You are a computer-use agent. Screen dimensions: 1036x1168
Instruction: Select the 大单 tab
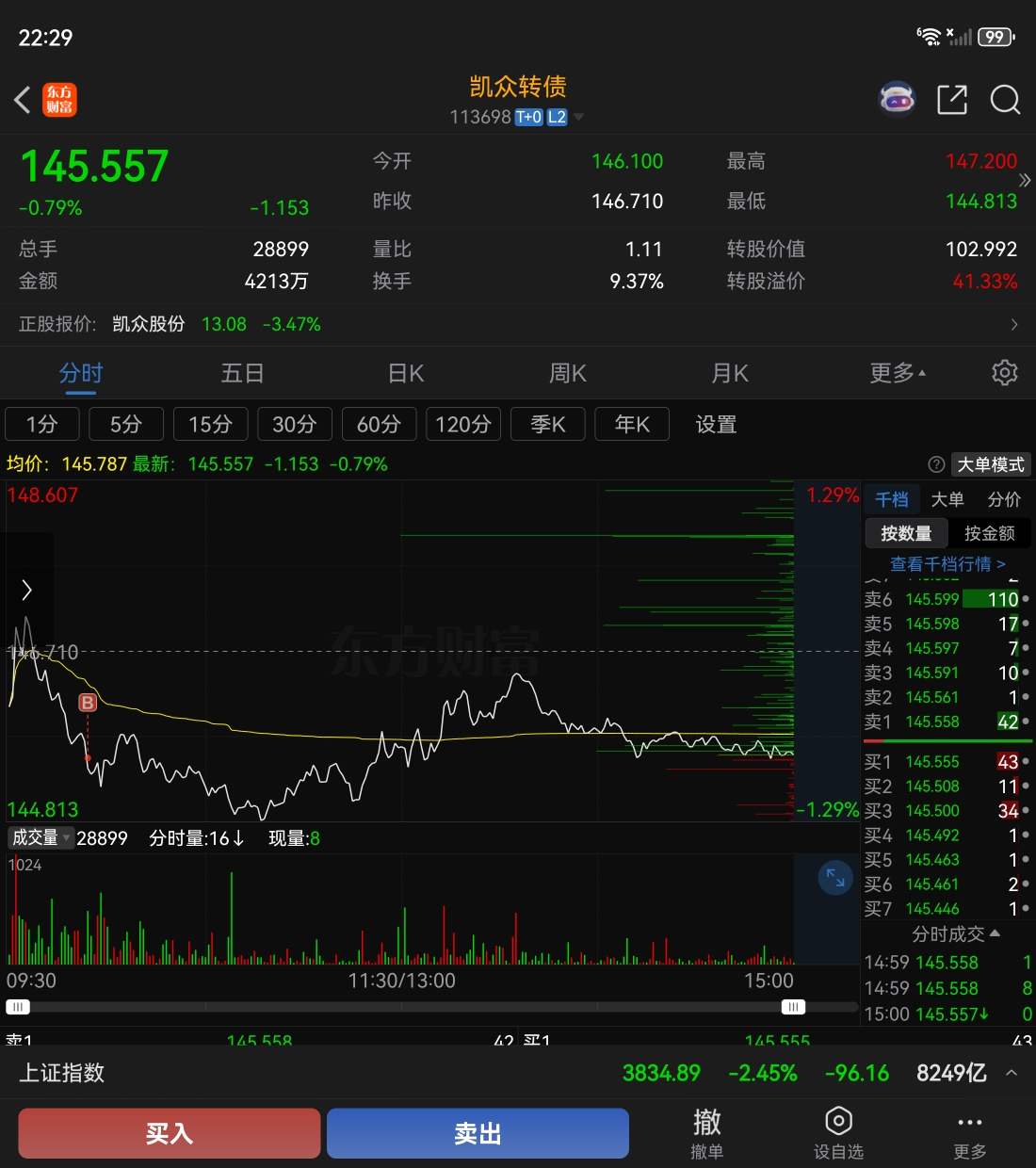pos(947,499)
